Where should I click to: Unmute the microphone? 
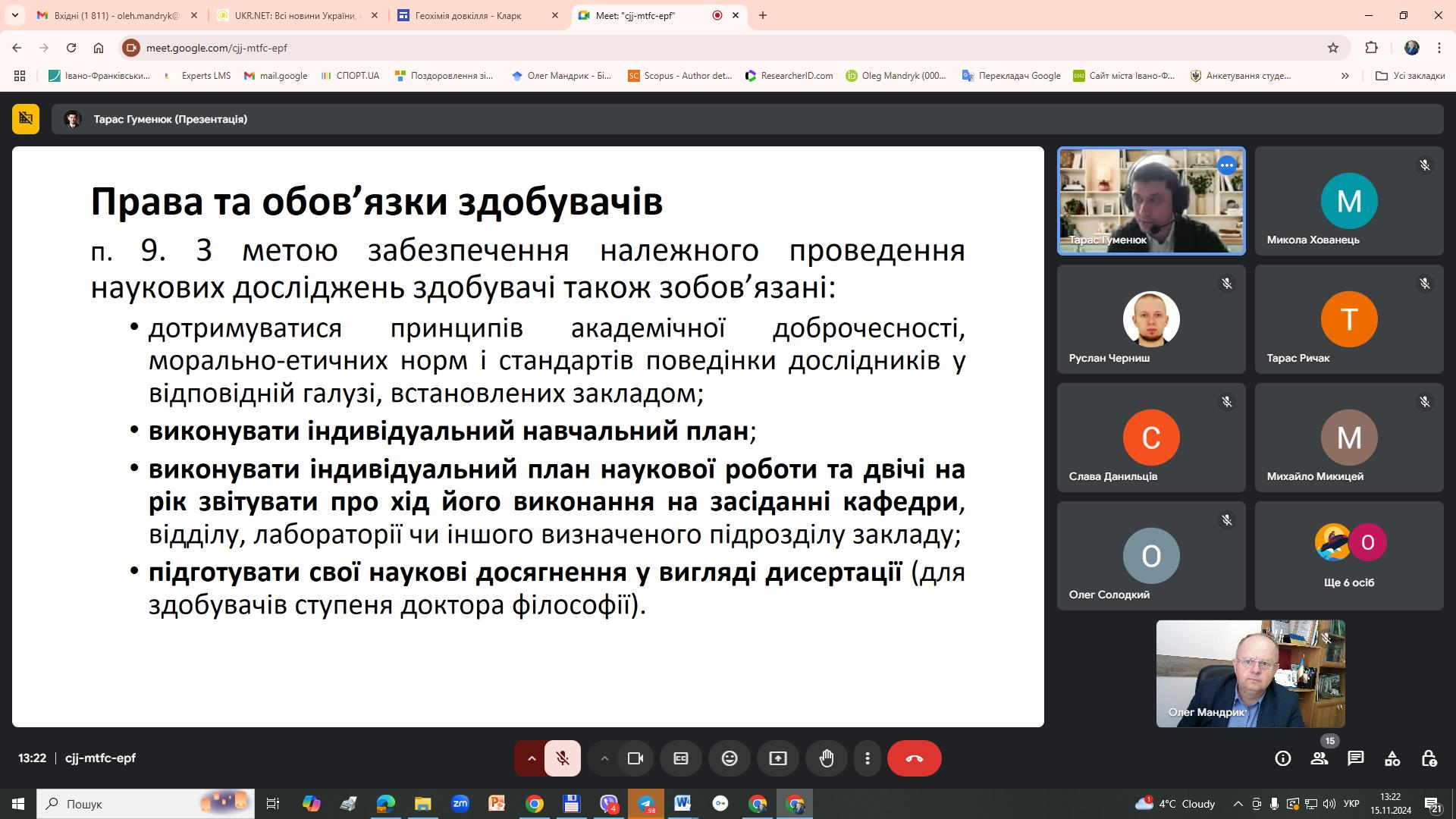[563, 758]
